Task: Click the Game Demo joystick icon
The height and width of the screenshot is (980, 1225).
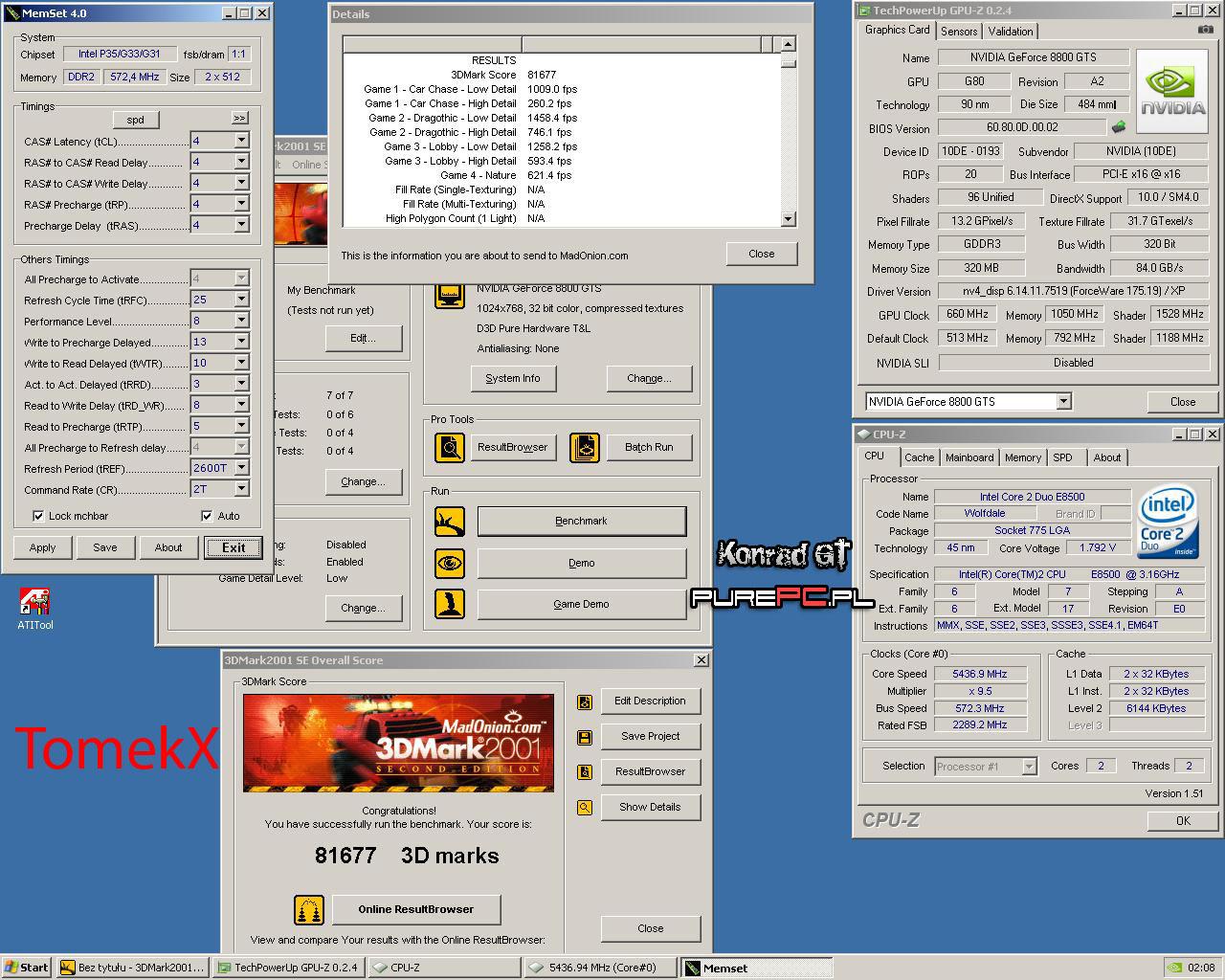Action: click(450, 604)
